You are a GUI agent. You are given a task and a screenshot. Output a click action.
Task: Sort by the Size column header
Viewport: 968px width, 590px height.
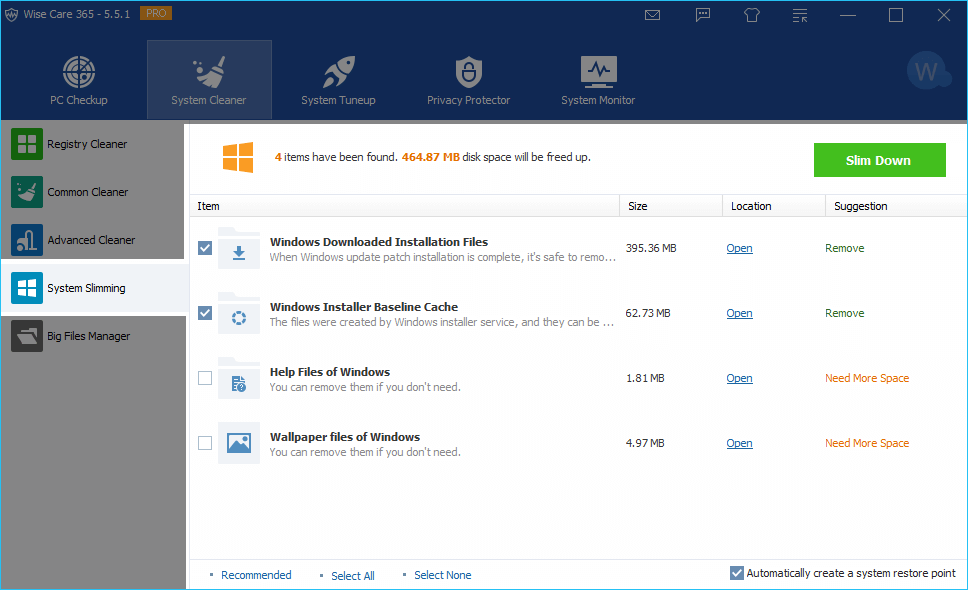(x=671, y=206)
